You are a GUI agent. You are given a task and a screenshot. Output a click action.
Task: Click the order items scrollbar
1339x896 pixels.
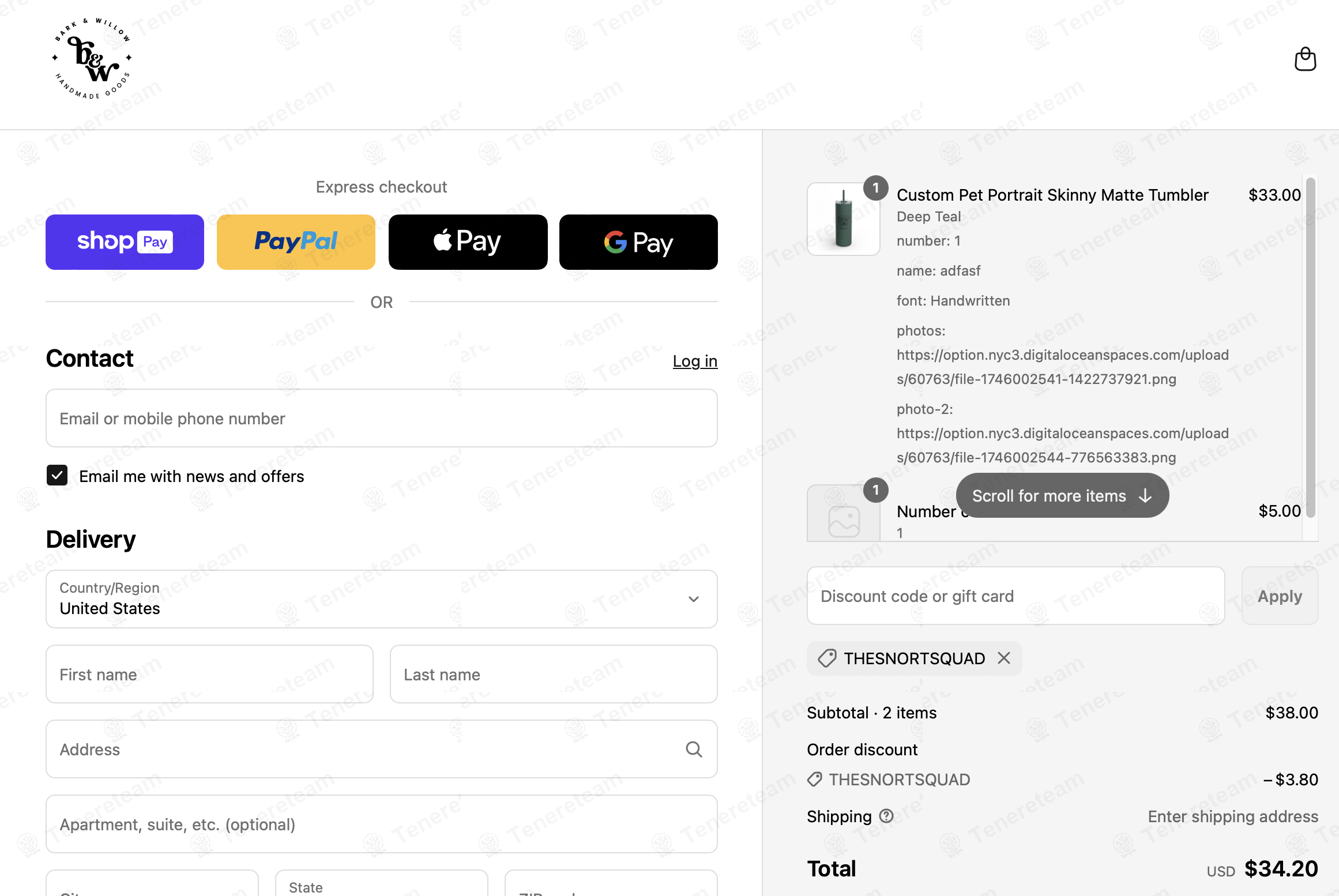point(1310,346)
